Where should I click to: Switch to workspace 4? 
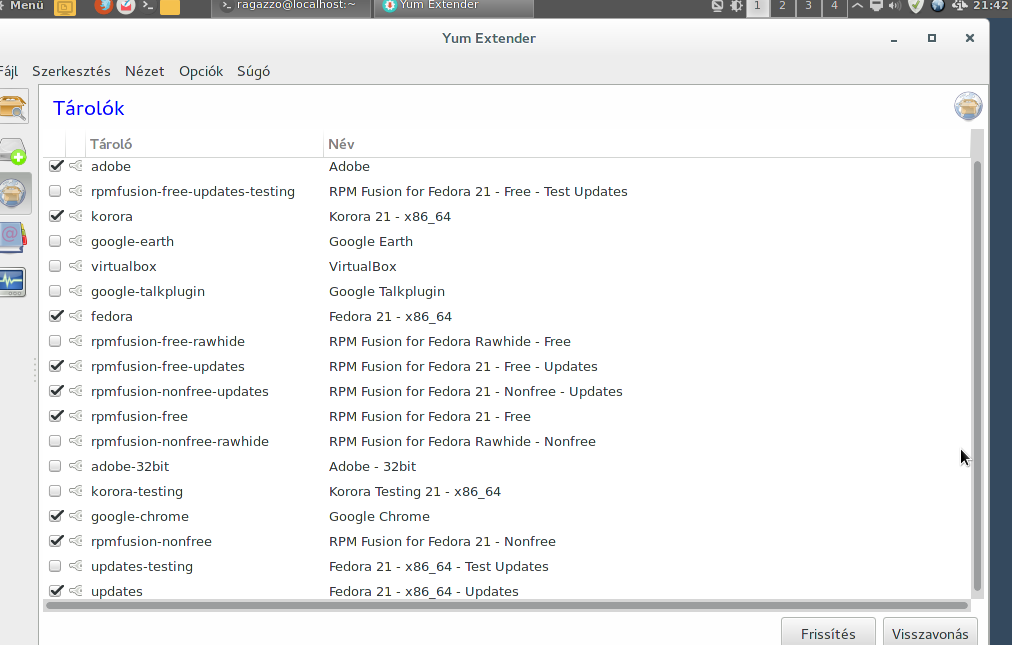[x=834, y=6]
